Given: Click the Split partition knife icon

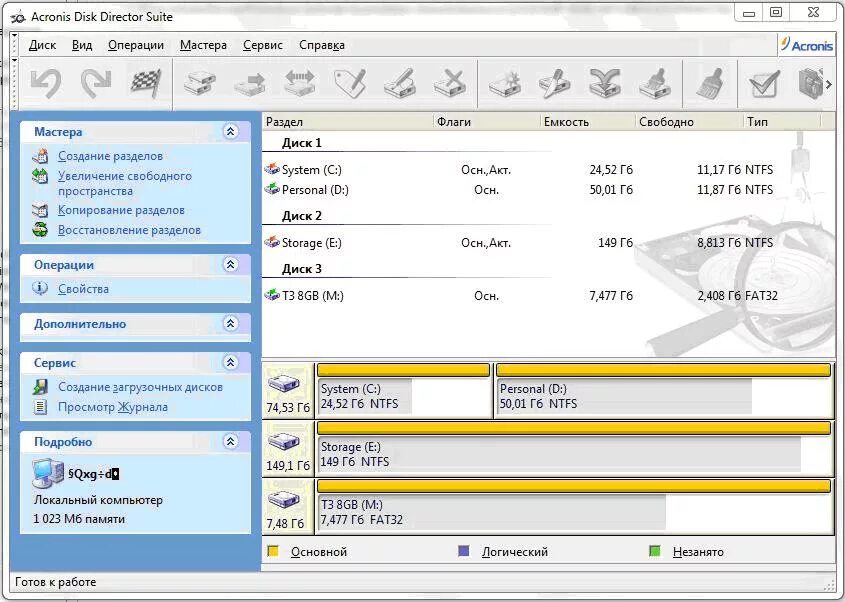Looking at the screenshot, I should point(555,84).
